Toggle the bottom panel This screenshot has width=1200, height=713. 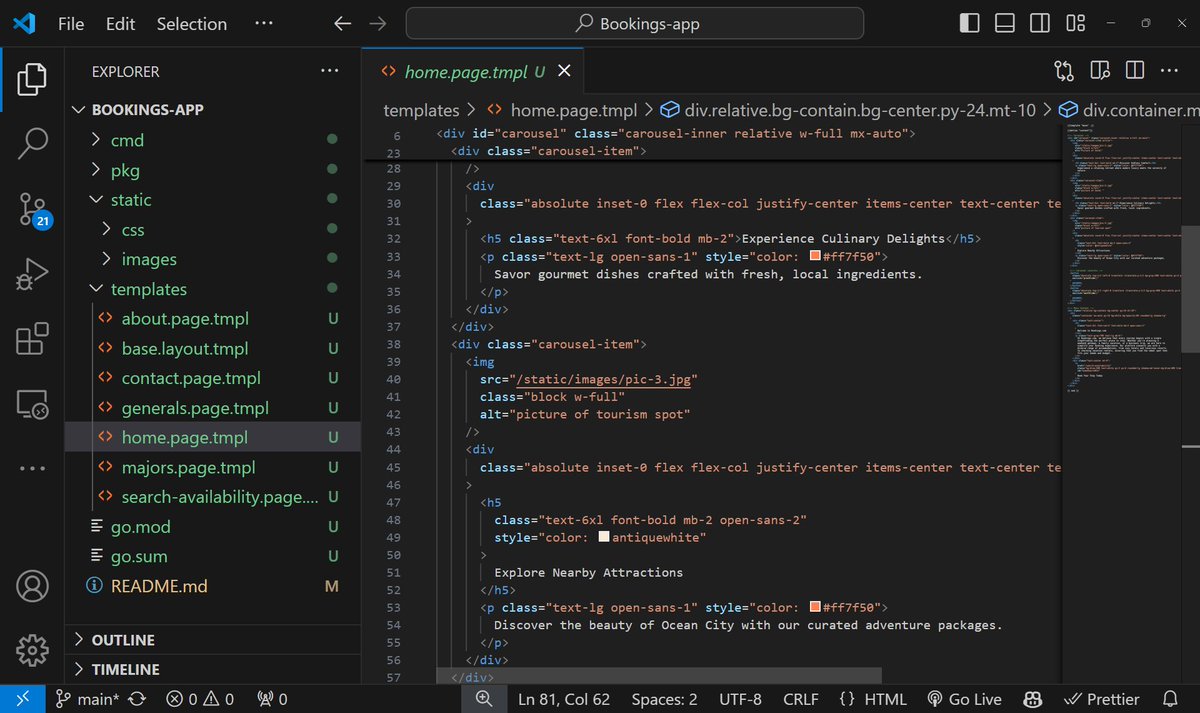(x=1005, y=24)
